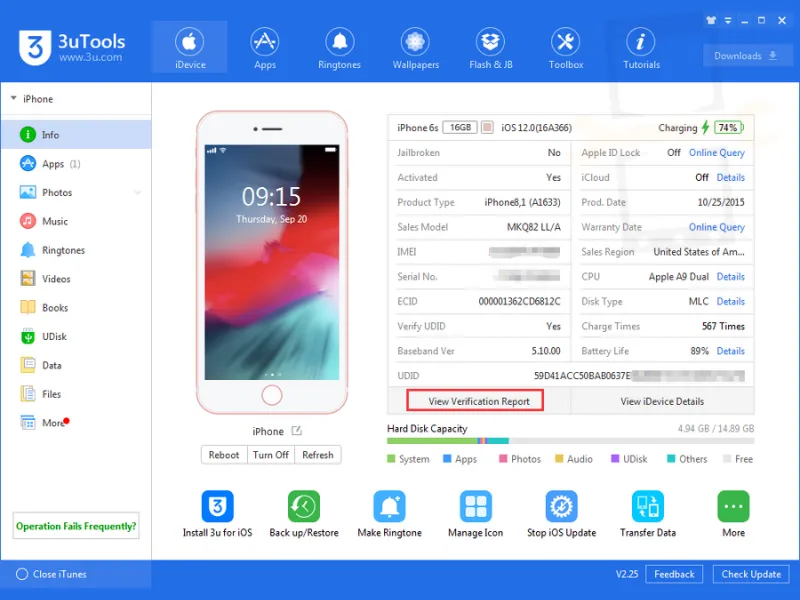Open the Ringtones bell icon in top bar

(339, 42)
